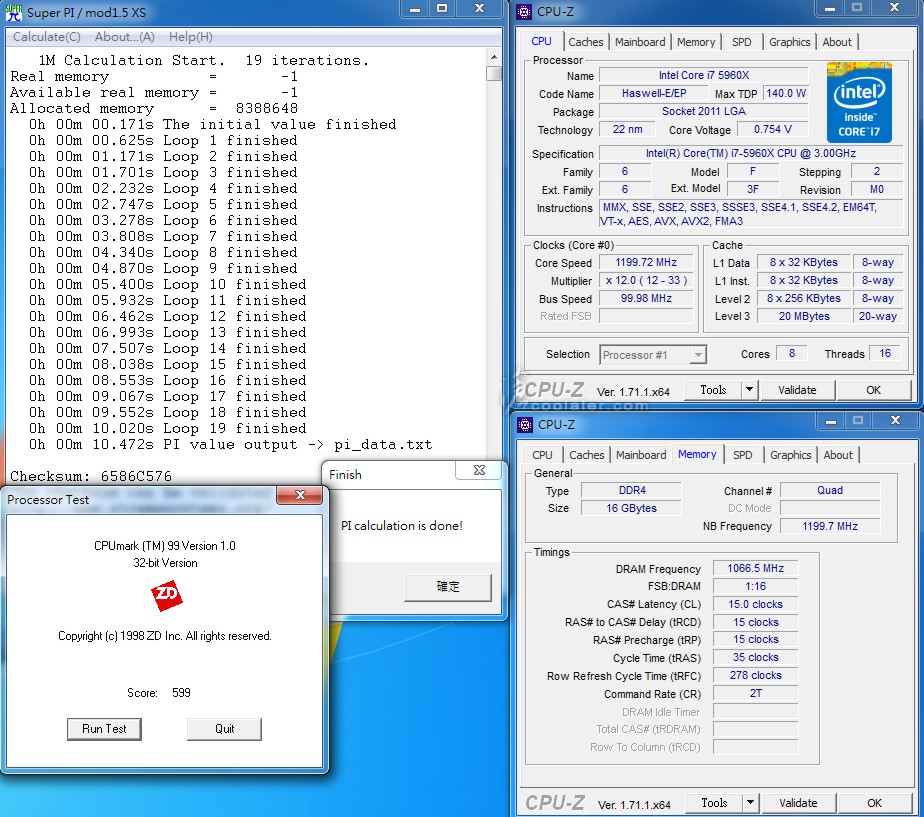The width and height of the screenshot is (924, 817).
Task: Open the Processor #1 selection dropdown
Action: tap(653, 355)
